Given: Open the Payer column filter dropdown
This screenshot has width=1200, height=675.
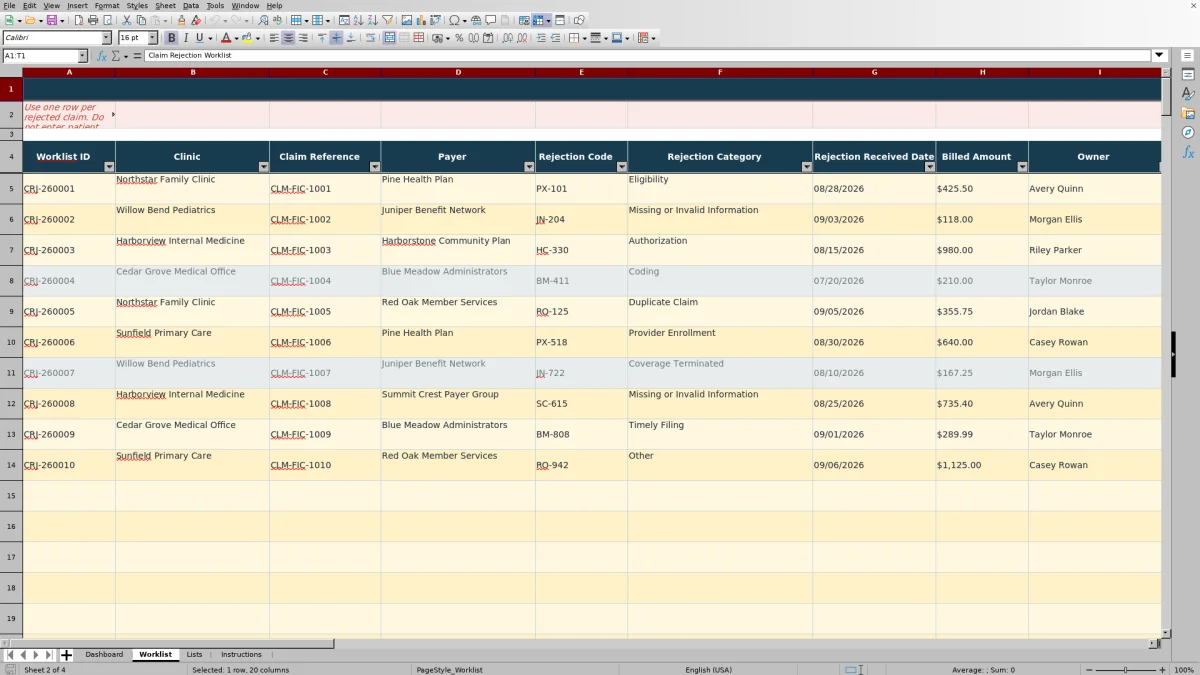Looking at the screenshot, I should [530, 167].
